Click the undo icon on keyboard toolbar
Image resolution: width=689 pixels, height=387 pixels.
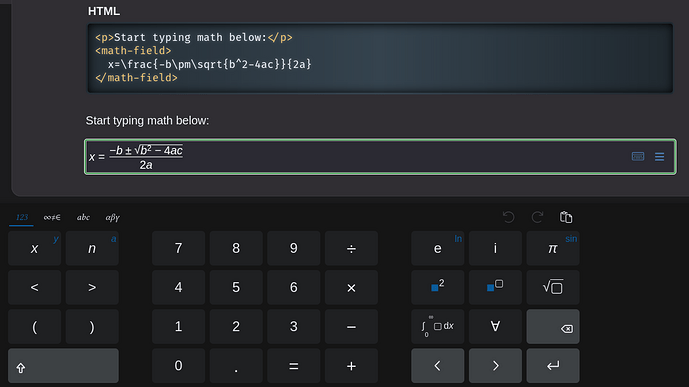pos(508,217)
